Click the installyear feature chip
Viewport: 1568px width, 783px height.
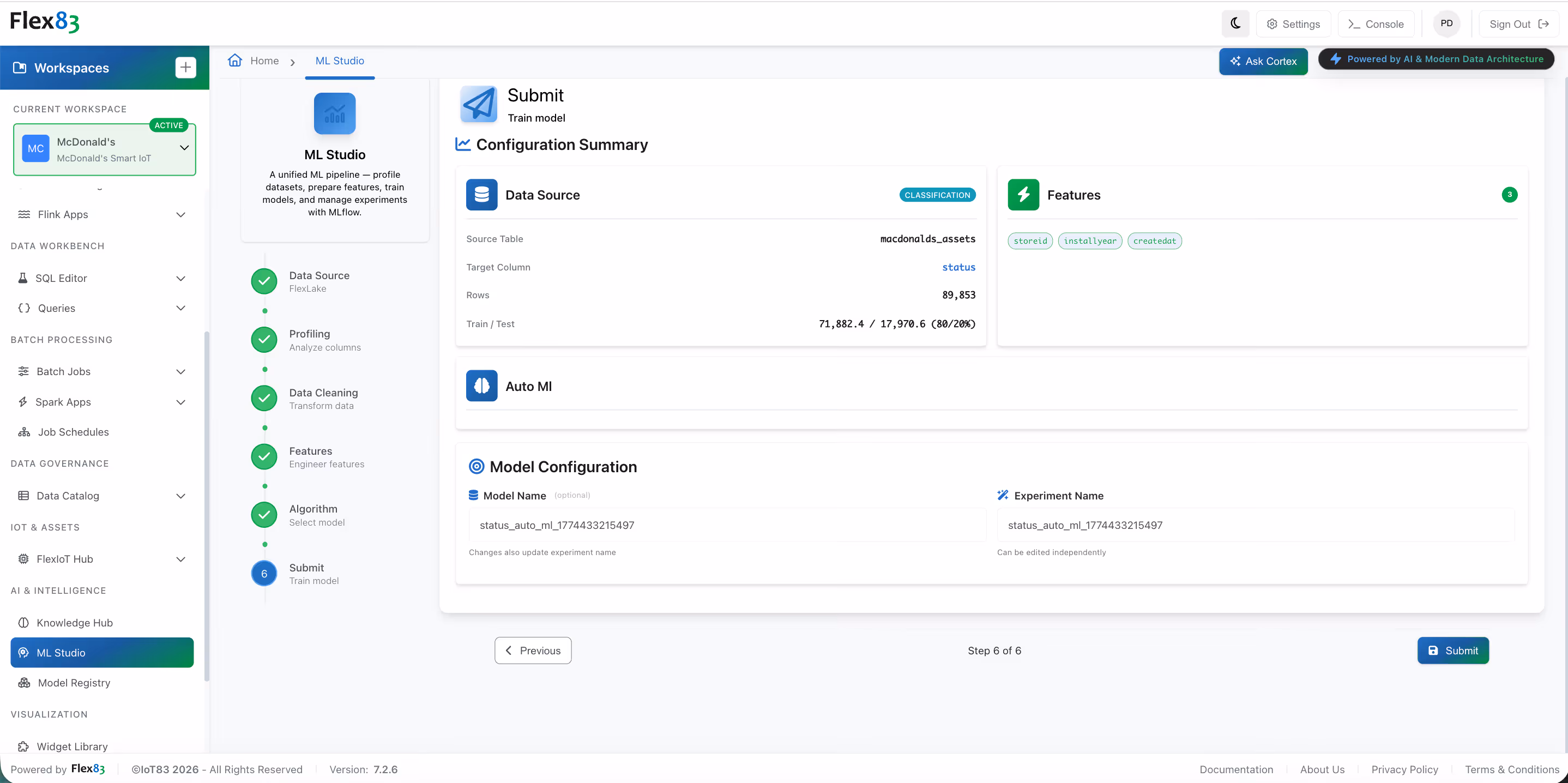1089,241
